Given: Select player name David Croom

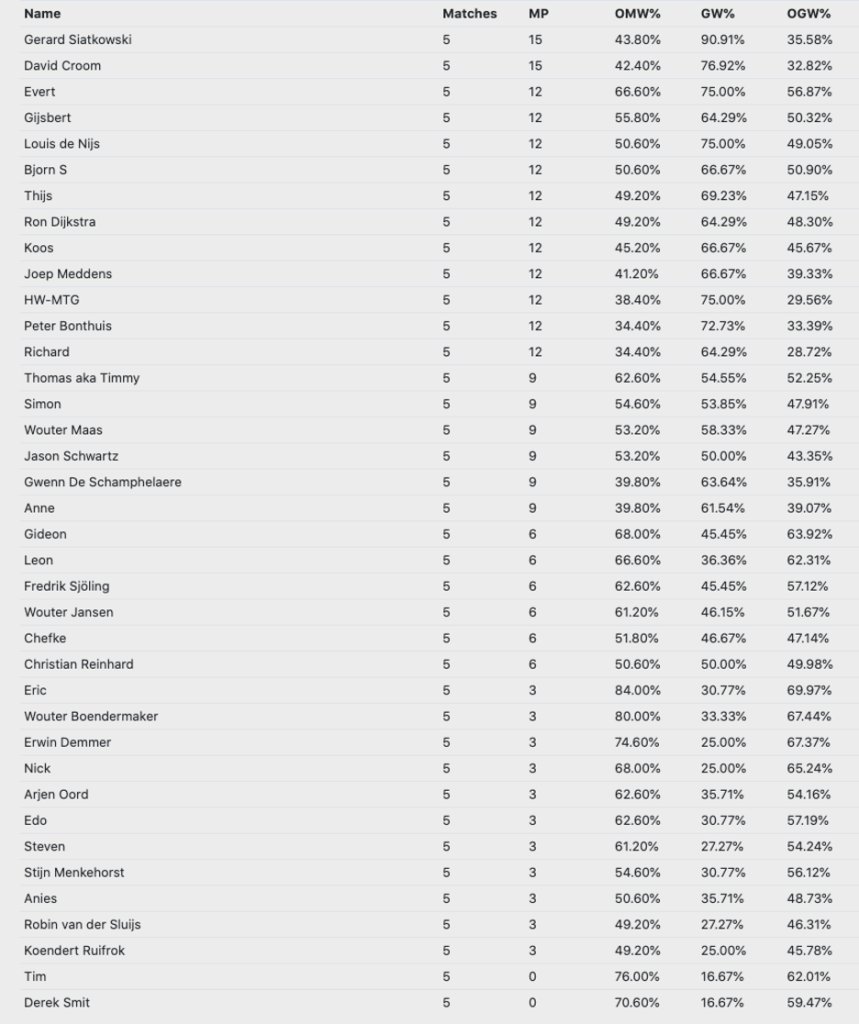Looking at the screenshot, I should [x=63, y=66].
